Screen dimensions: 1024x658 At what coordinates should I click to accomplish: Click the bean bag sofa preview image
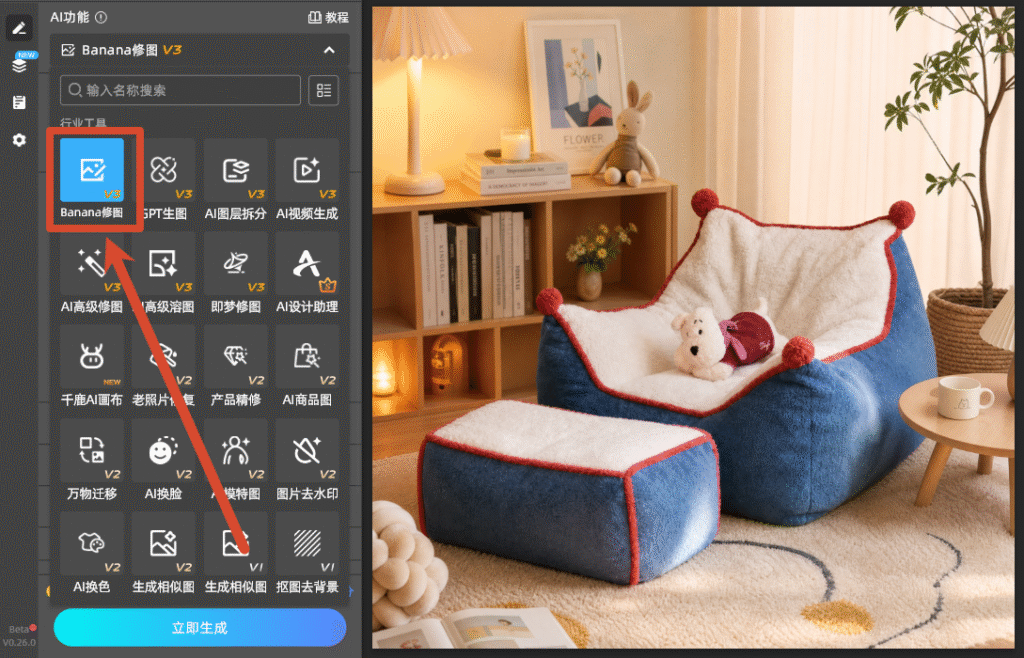tap(694, 328)
